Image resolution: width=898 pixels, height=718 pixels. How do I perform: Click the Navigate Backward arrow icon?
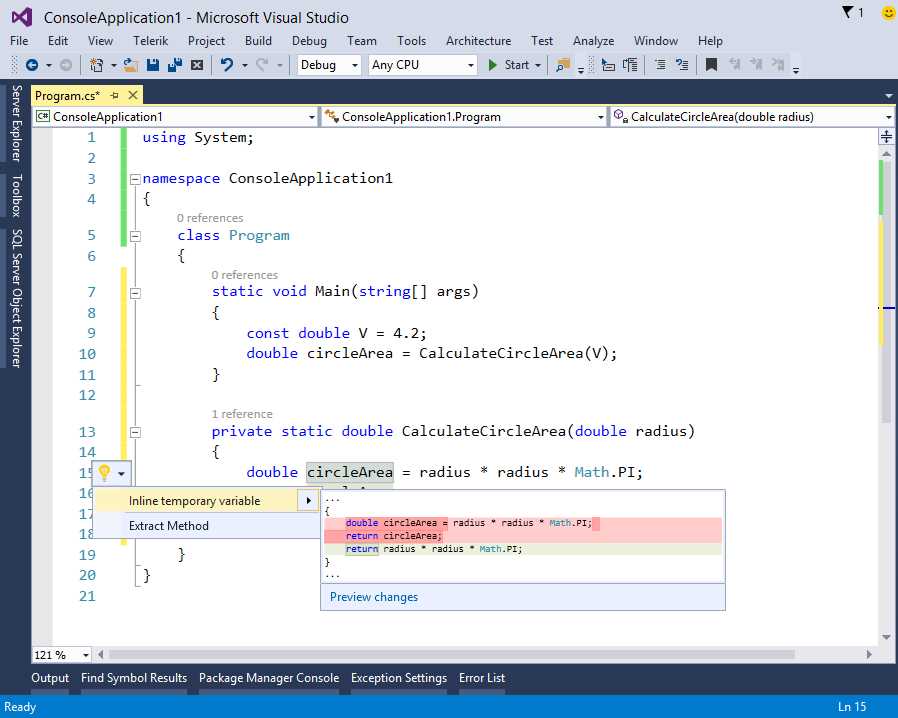(x=33, y=66)
